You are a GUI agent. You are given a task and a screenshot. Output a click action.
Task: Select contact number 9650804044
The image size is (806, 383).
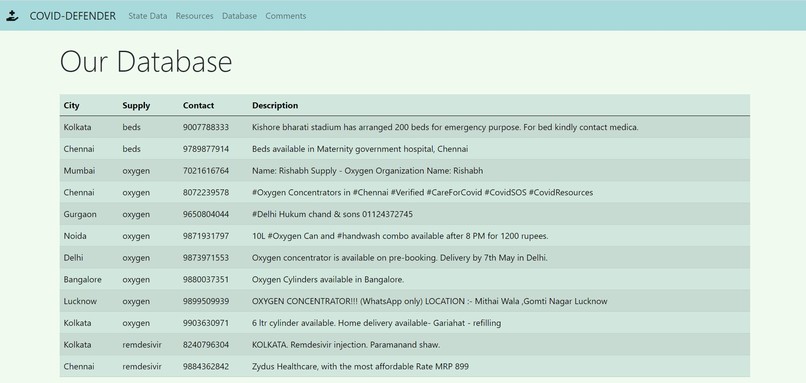tap(206, 214)
